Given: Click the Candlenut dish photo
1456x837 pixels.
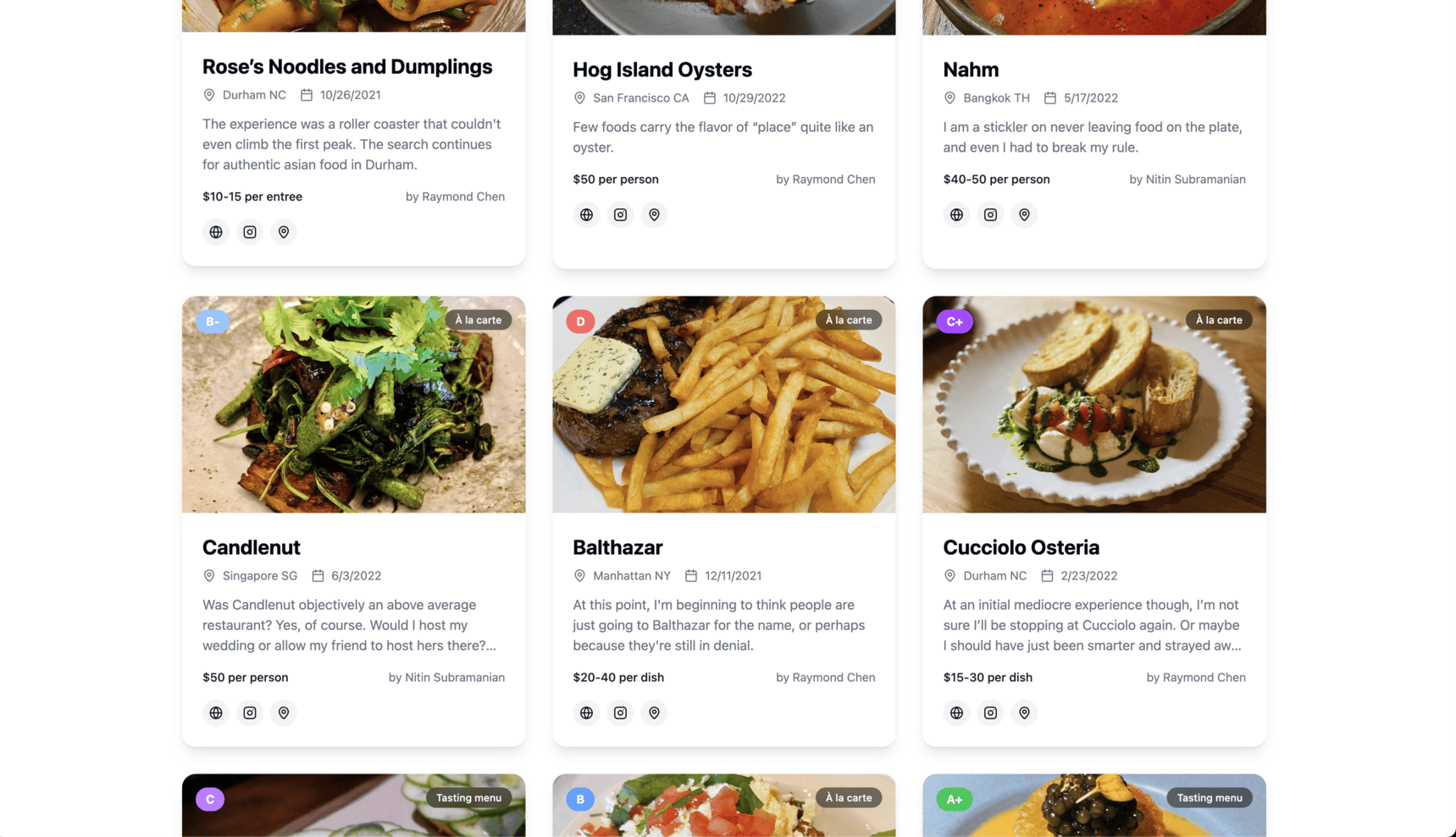Looking at the screenshot, I should (354, 404).
